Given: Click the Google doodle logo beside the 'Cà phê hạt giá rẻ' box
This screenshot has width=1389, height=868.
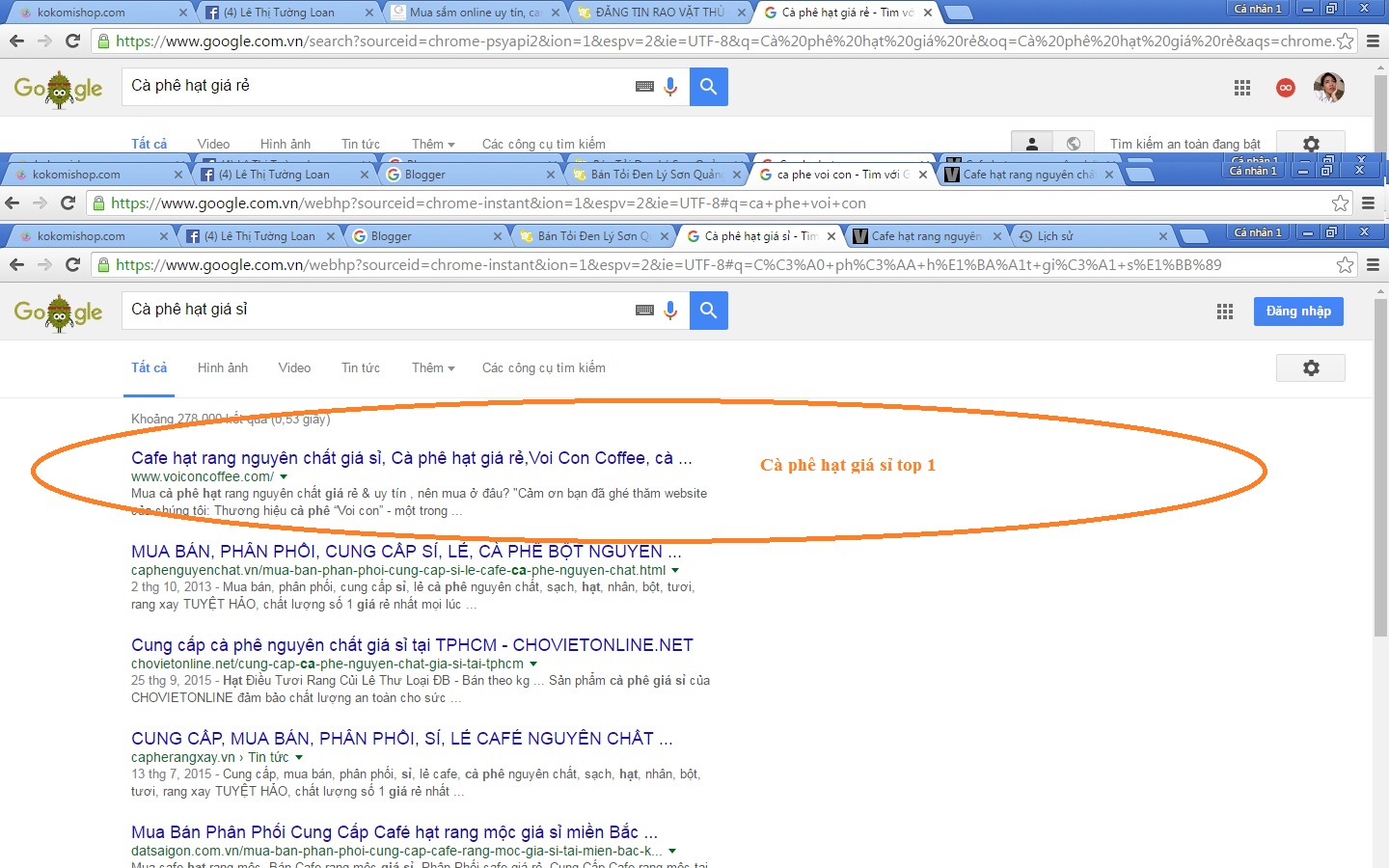Looking at the screenshot, I should [59, 89].
